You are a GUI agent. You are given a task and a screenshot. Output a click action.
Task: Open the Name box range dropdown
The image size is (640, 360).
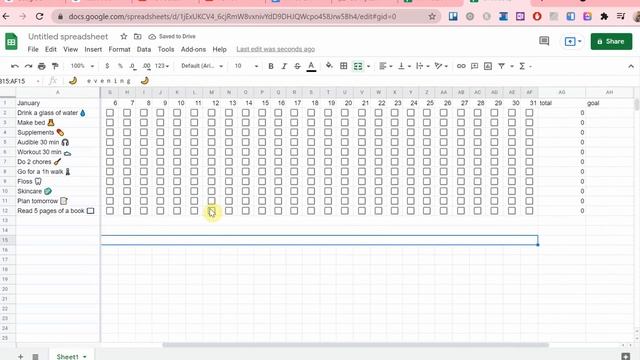click(38, 81)
